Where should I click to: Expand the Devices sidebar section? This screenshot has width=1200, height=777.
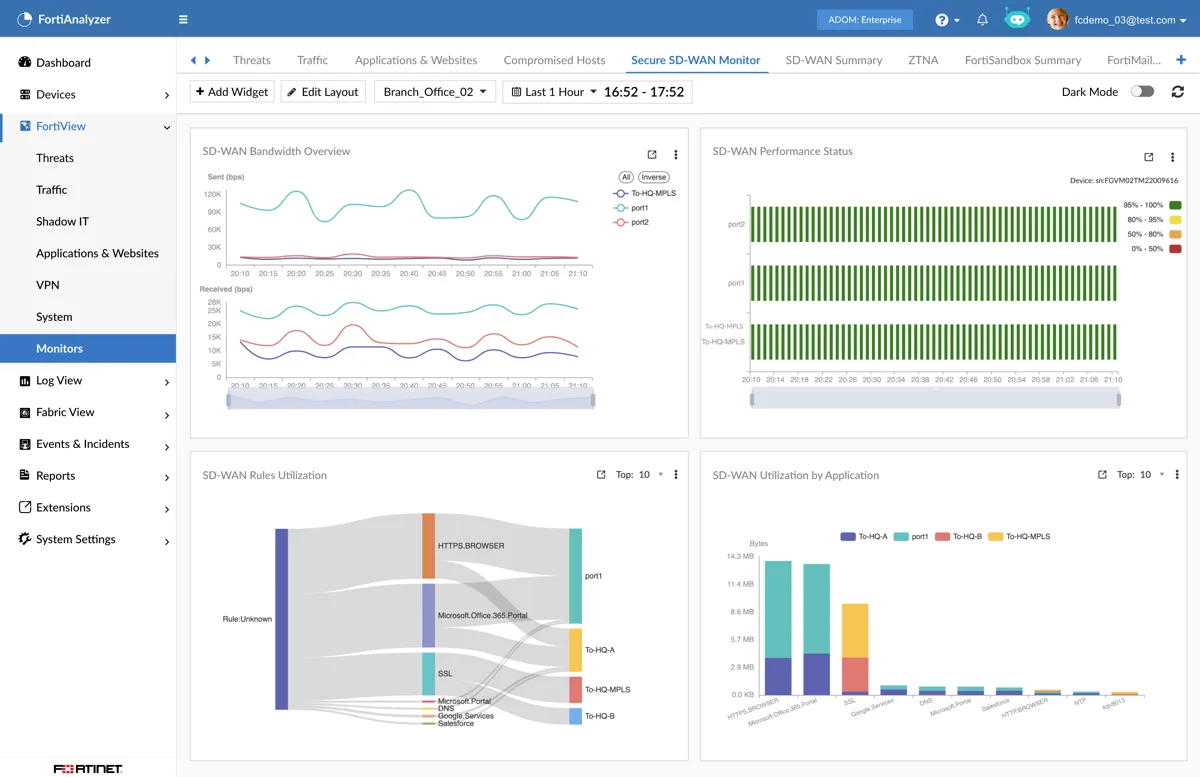click(x=166, y=95)
